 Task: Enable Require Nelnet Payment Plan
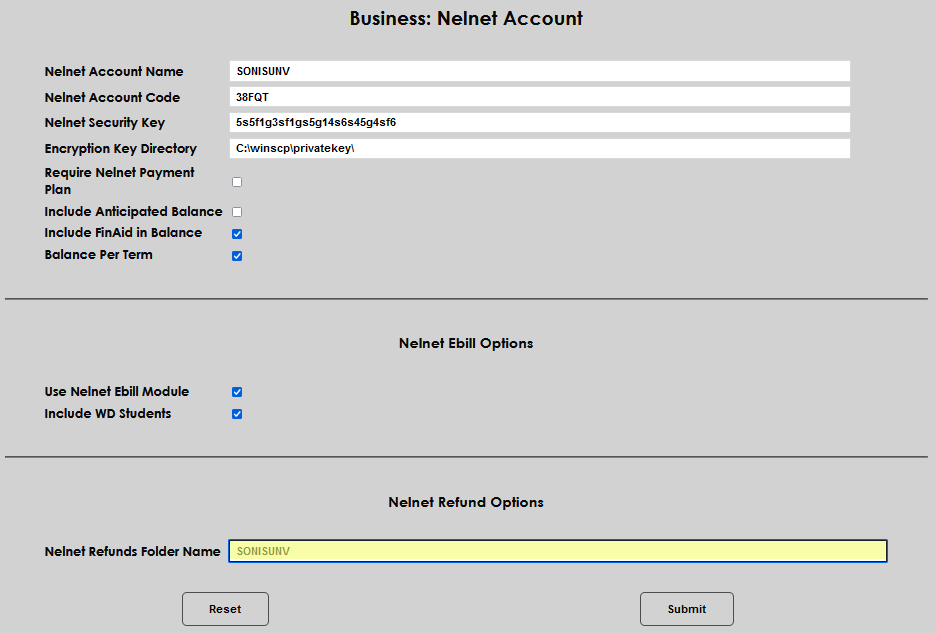point(236,181)
